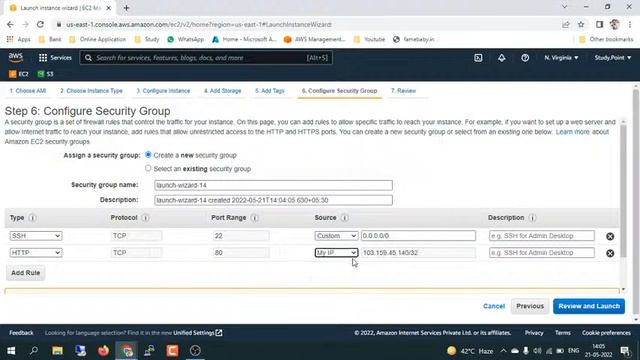Go to step 4 Add Storage tab
Viewport: 640px width, 360px height.
222,91
